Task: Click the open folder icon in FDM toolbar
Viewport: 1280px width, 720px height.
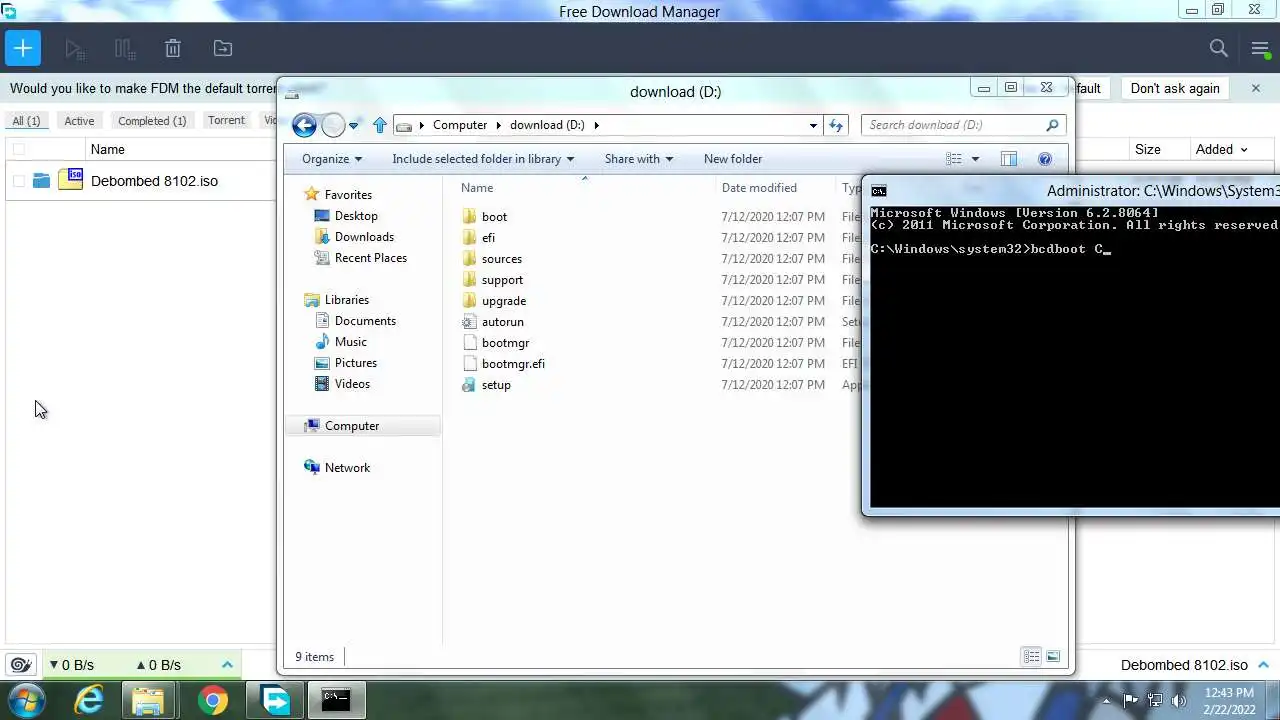Action: point(223,48)
